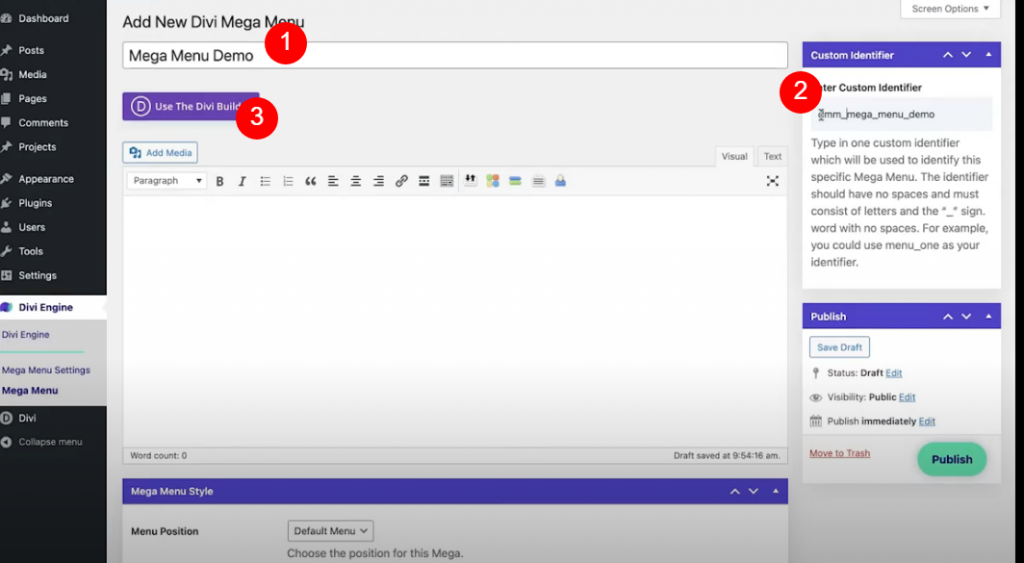Viewport: 1024px width, 563px height.
Task: Insert a numbered list
Action: (288, 182)
